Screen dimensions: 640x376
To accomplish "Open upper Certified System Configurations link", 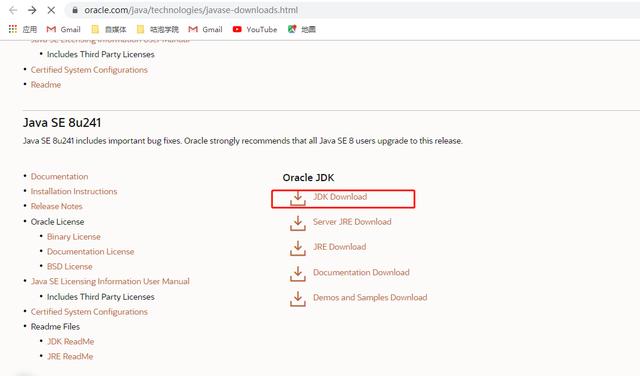I will coord(89,70).
